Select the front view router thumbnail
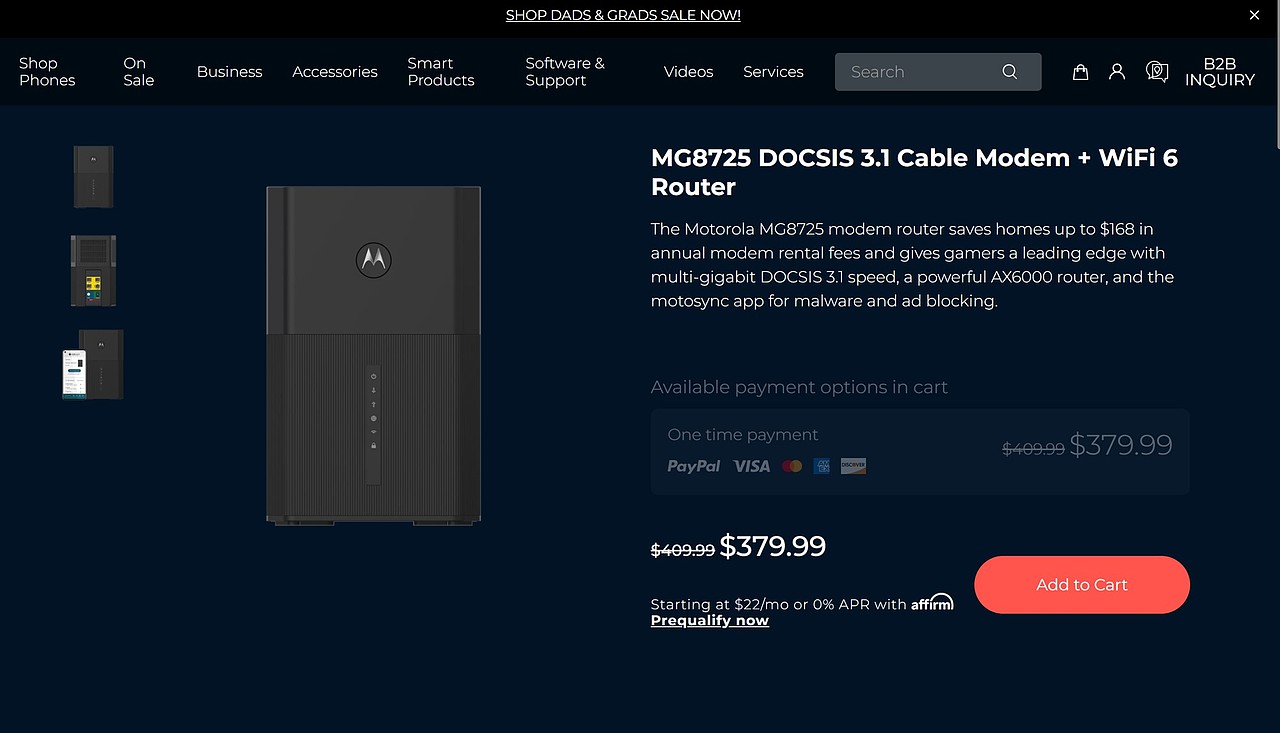 [x=93, y=177]
